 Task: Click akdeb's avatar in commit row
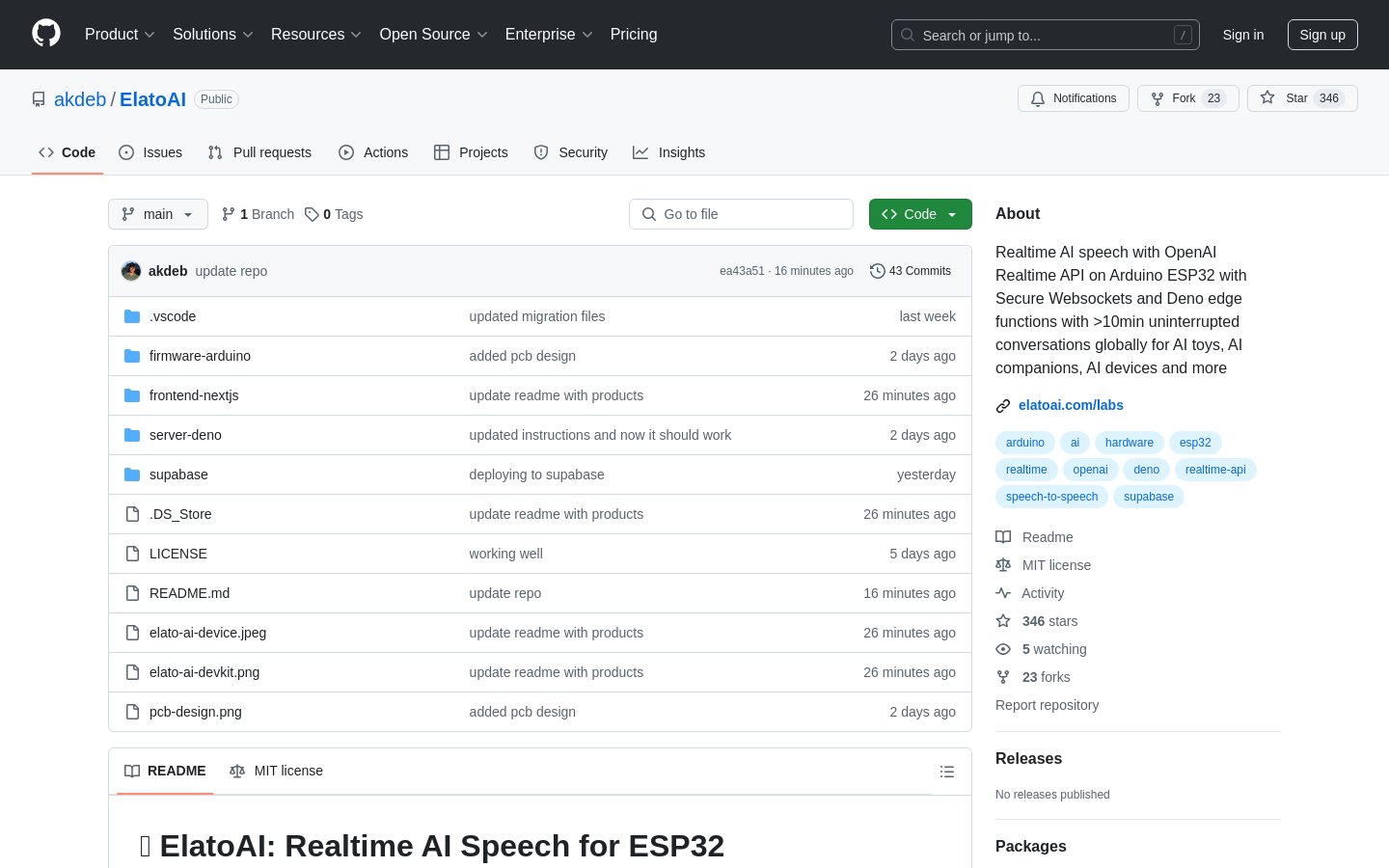tap(131, 271)
